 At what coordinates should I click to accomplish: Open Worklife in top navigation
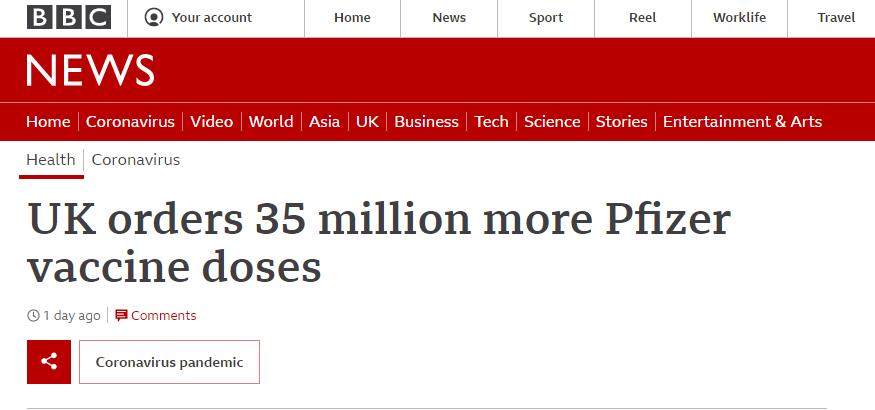click(x=739, y=18)
